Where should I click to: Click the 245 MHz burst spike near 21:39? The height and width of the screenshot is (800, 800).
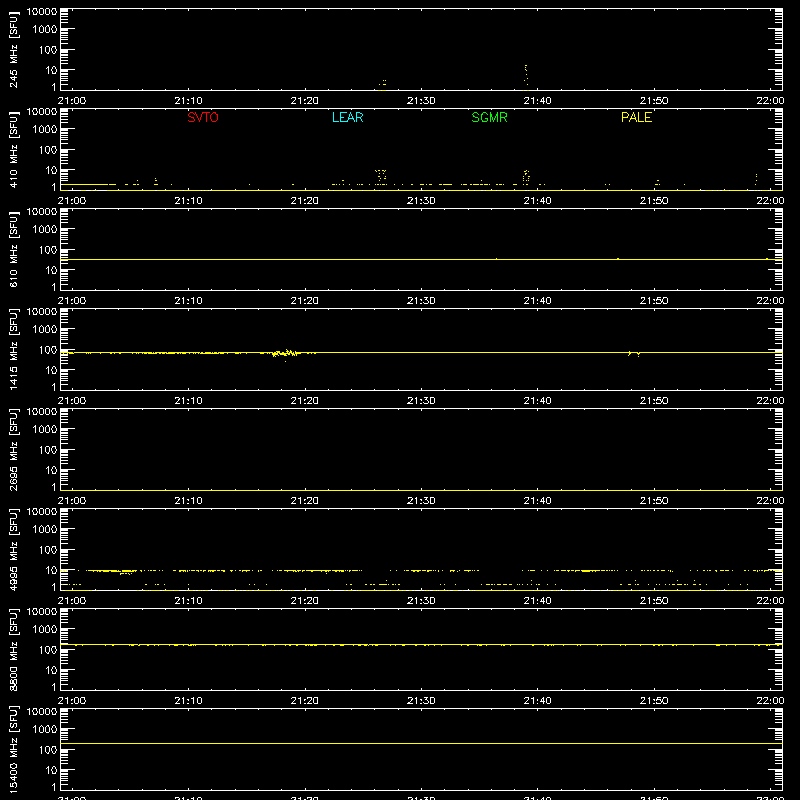(x=526, y=76)
